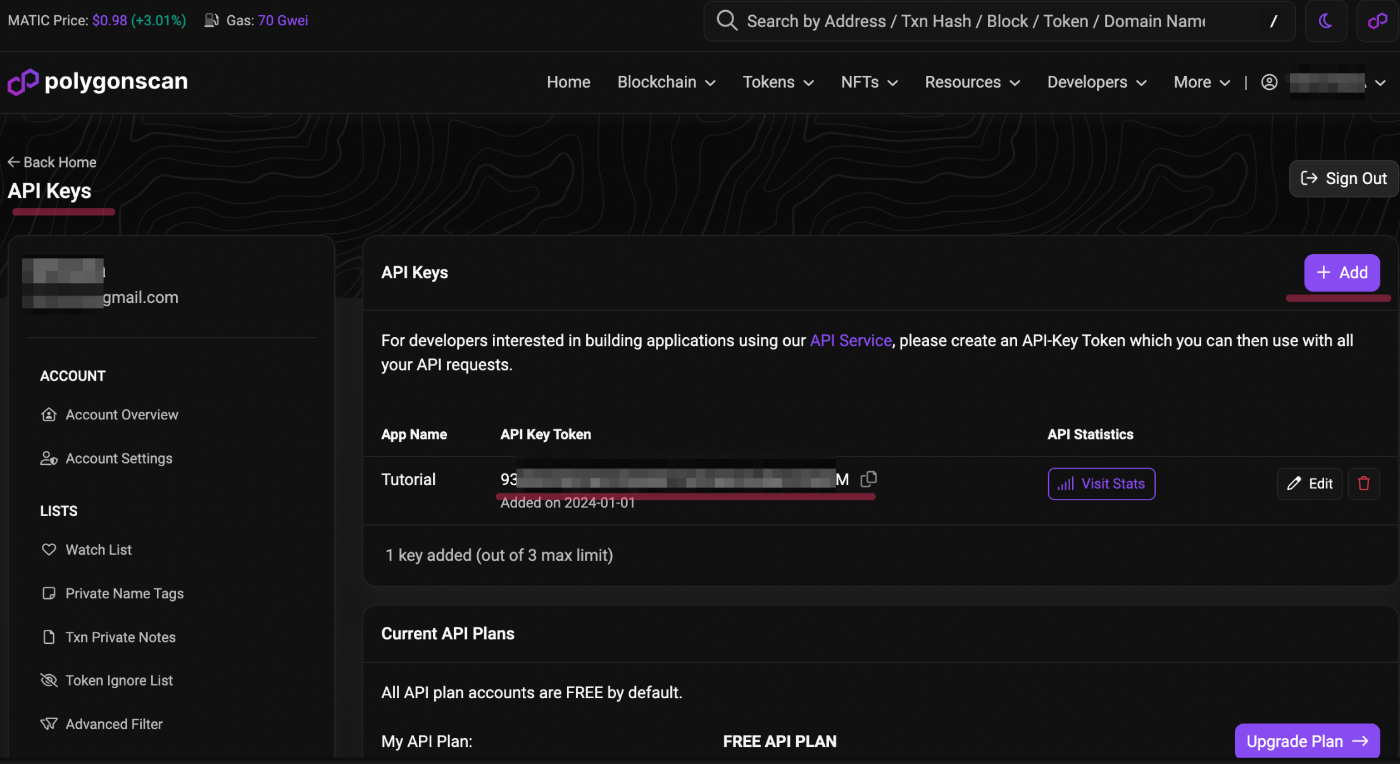Expand the Tokens dropdown menu
The height and width of the screenshot is (764, 1400).
[x=779, y=82]
